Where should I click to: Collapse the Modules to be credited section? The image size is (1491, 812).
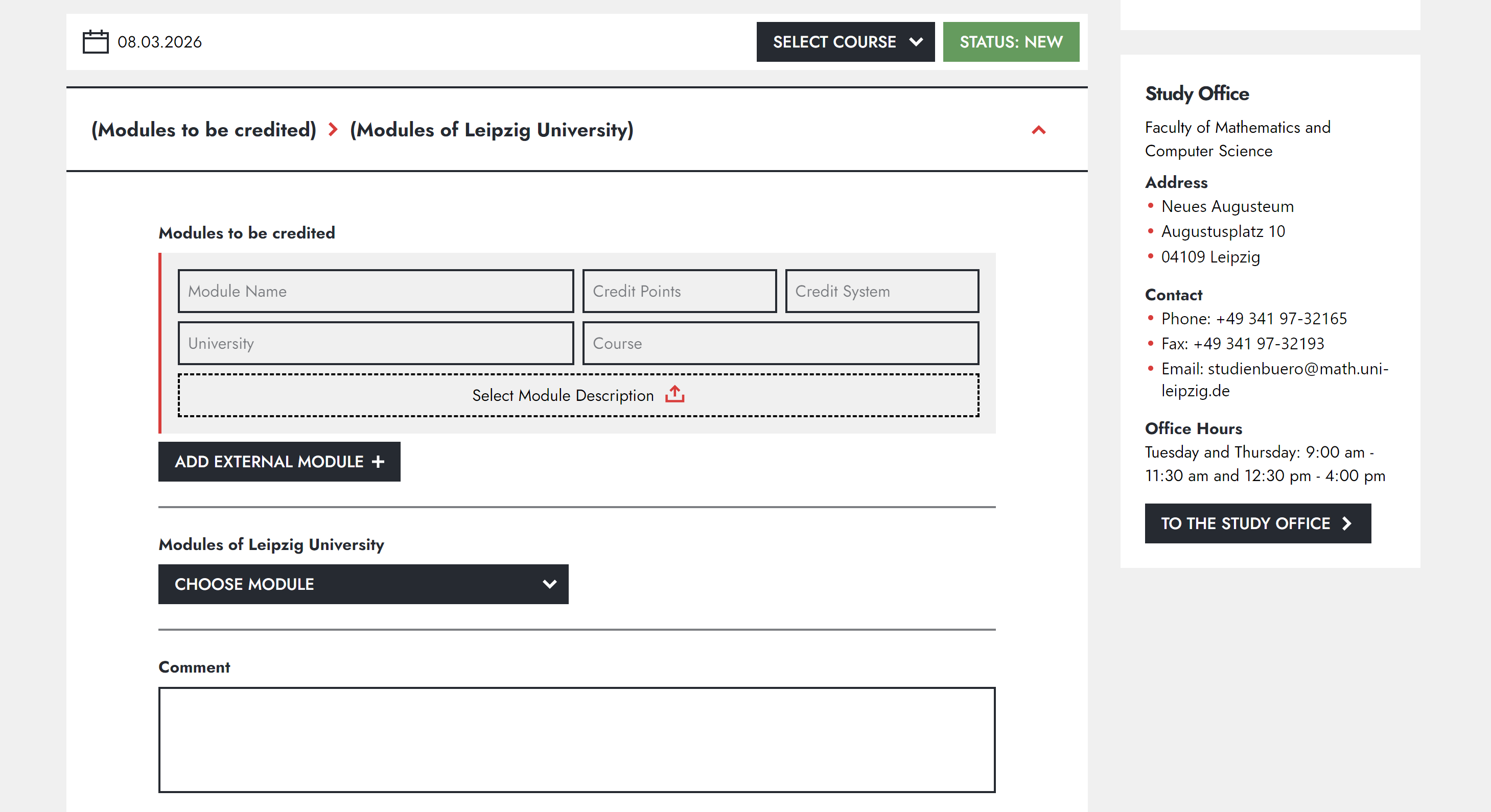click(x=1038, y=130)
